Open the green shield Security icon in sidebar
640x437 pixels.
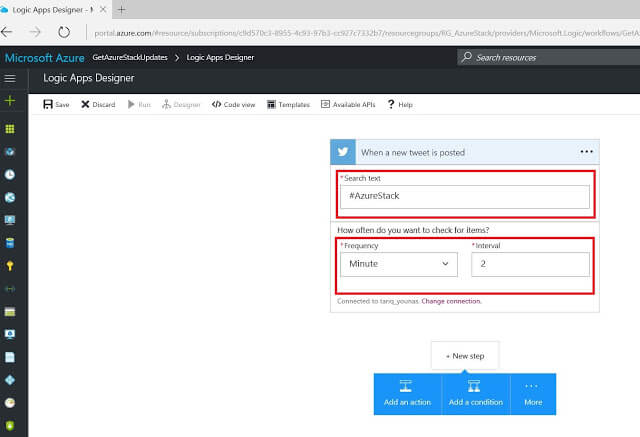[x=10, y=426]
